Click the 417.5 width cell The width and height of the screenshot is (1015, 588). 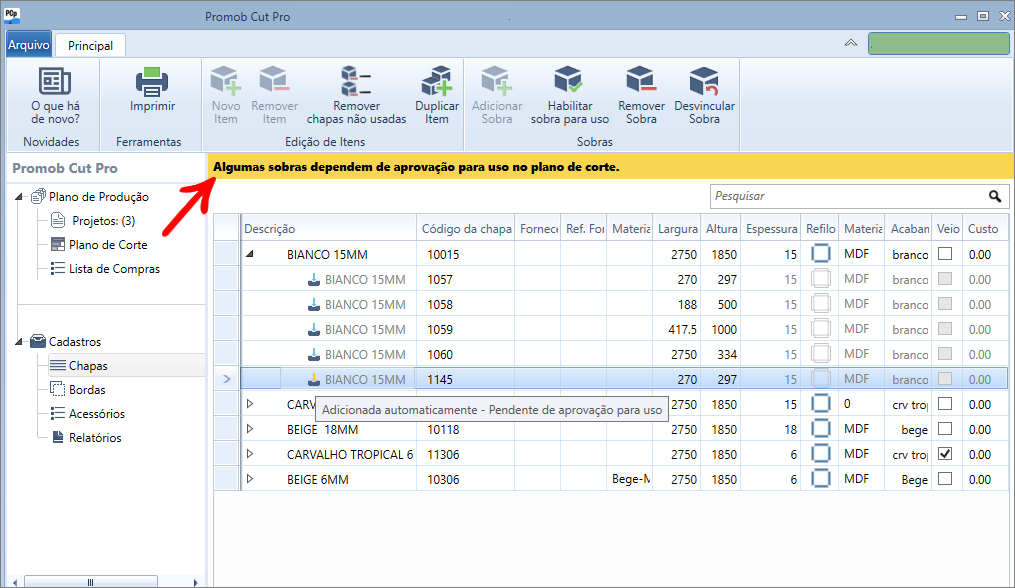point(676,330)
